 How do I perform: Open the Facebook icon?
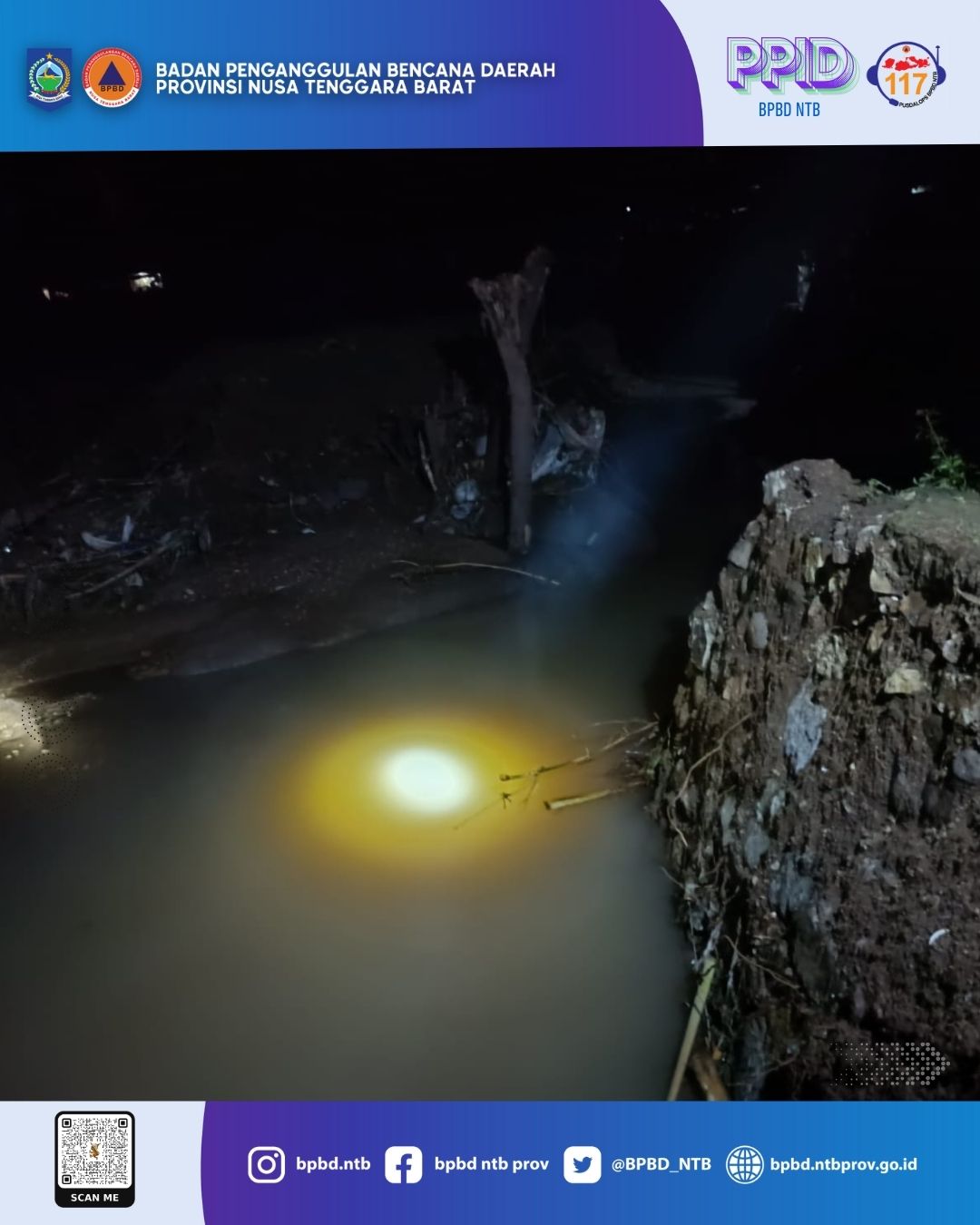[x=403, y=1164]
